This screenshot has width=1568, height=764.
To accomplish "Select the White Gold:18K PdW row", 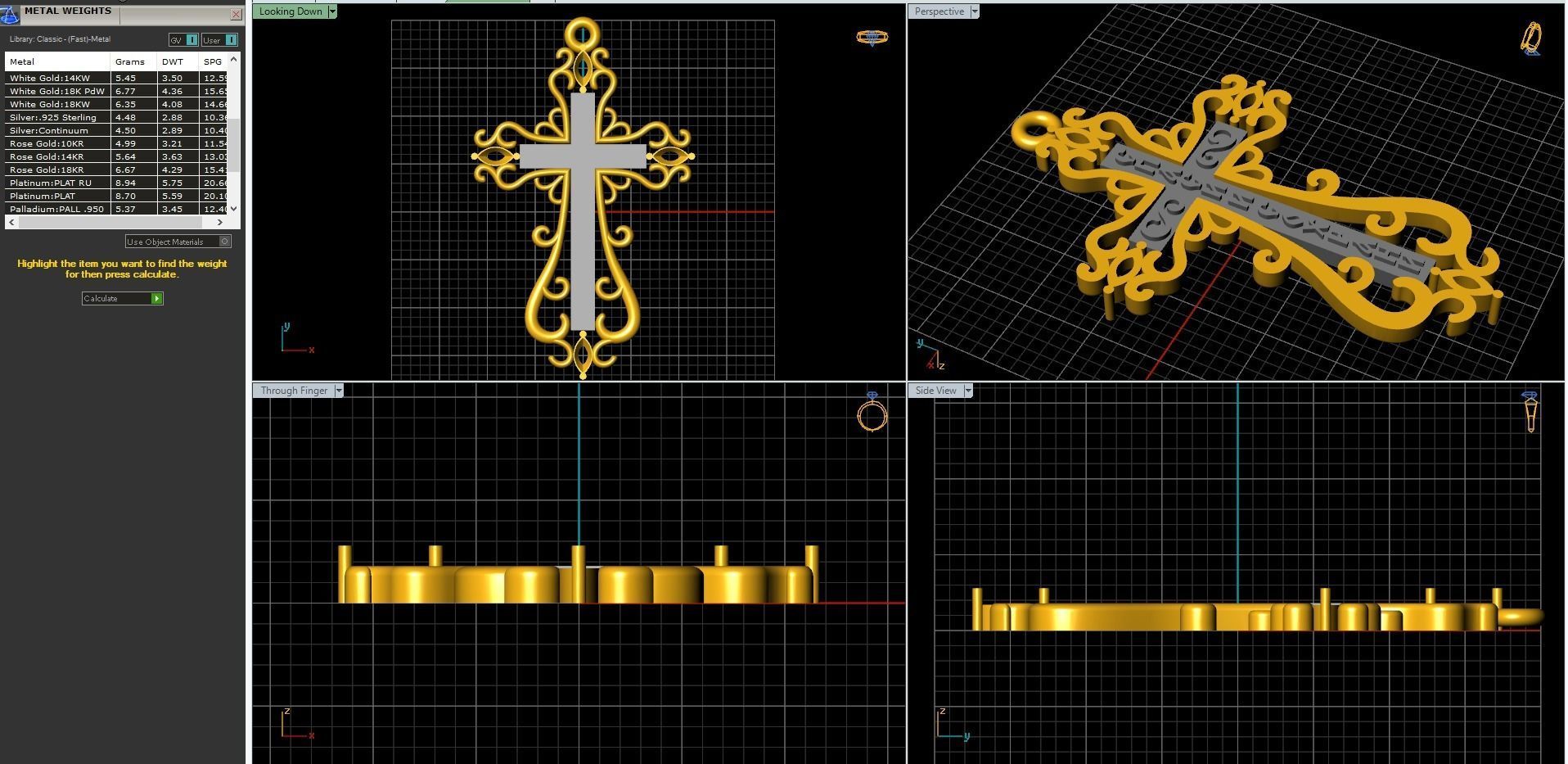I will (x=116, y=91).
